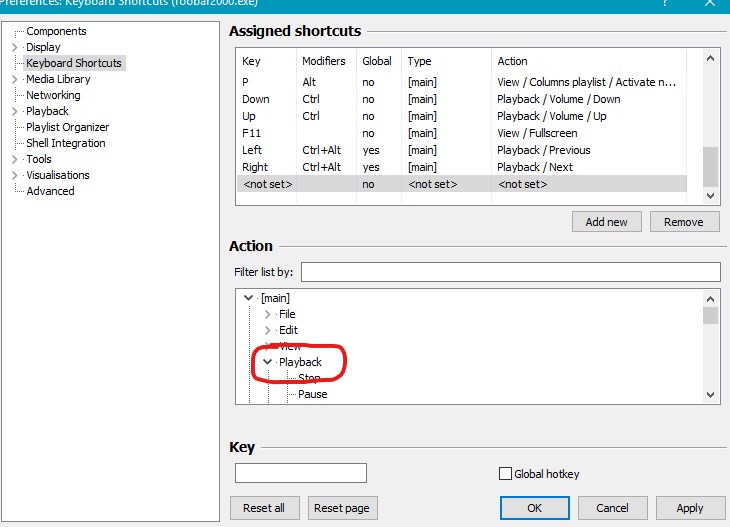Expand the Edit action node
This screenshot has width=730, height=527.
(x=267, y=330)
